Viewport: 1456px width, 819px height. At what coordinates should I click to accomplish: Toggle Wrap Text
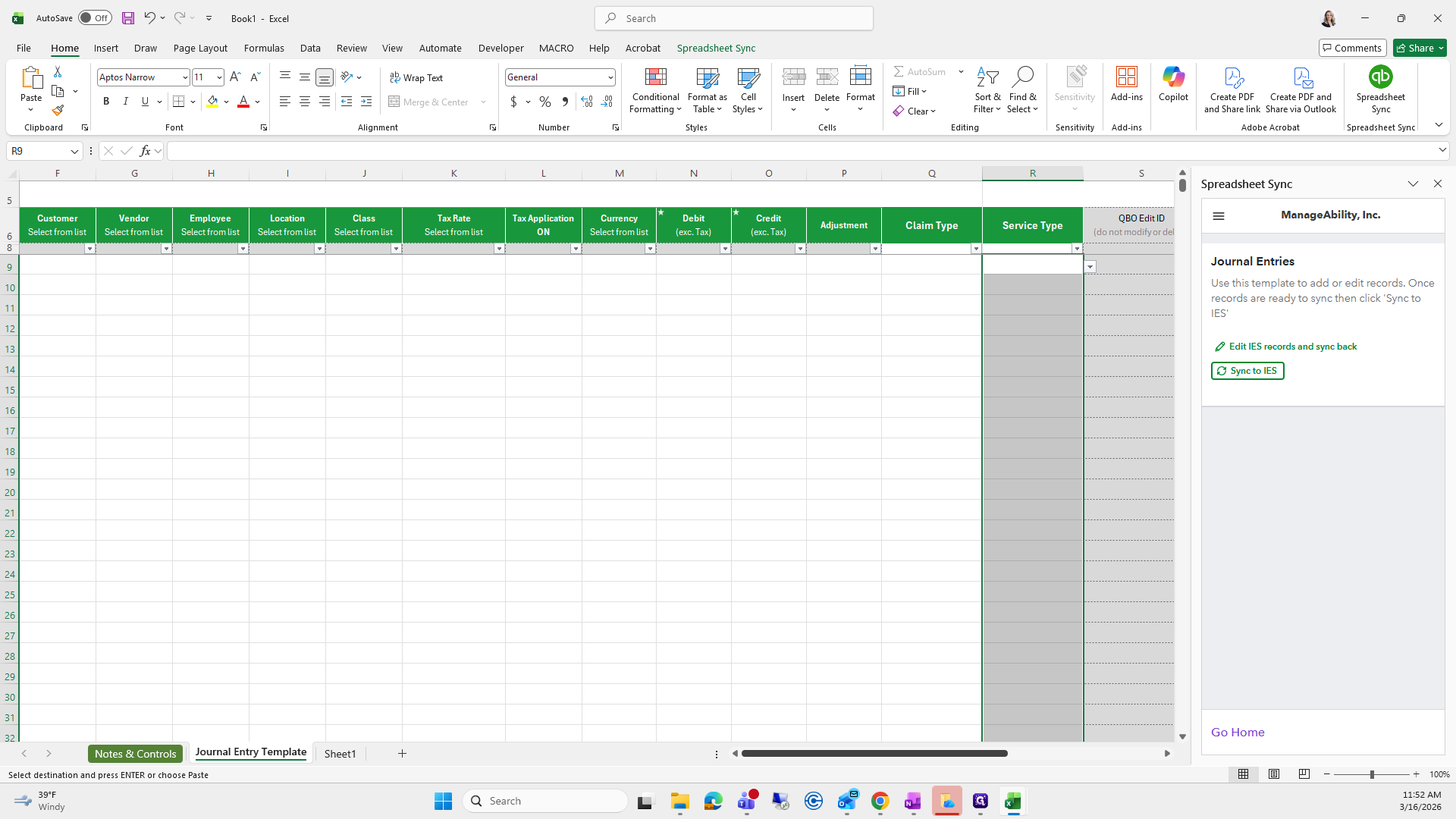click(x=416, y=77)
